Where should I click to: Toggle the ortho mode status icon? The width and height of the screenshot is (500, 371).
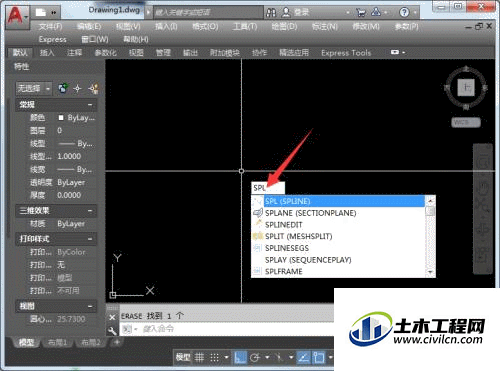click(240, 358)
